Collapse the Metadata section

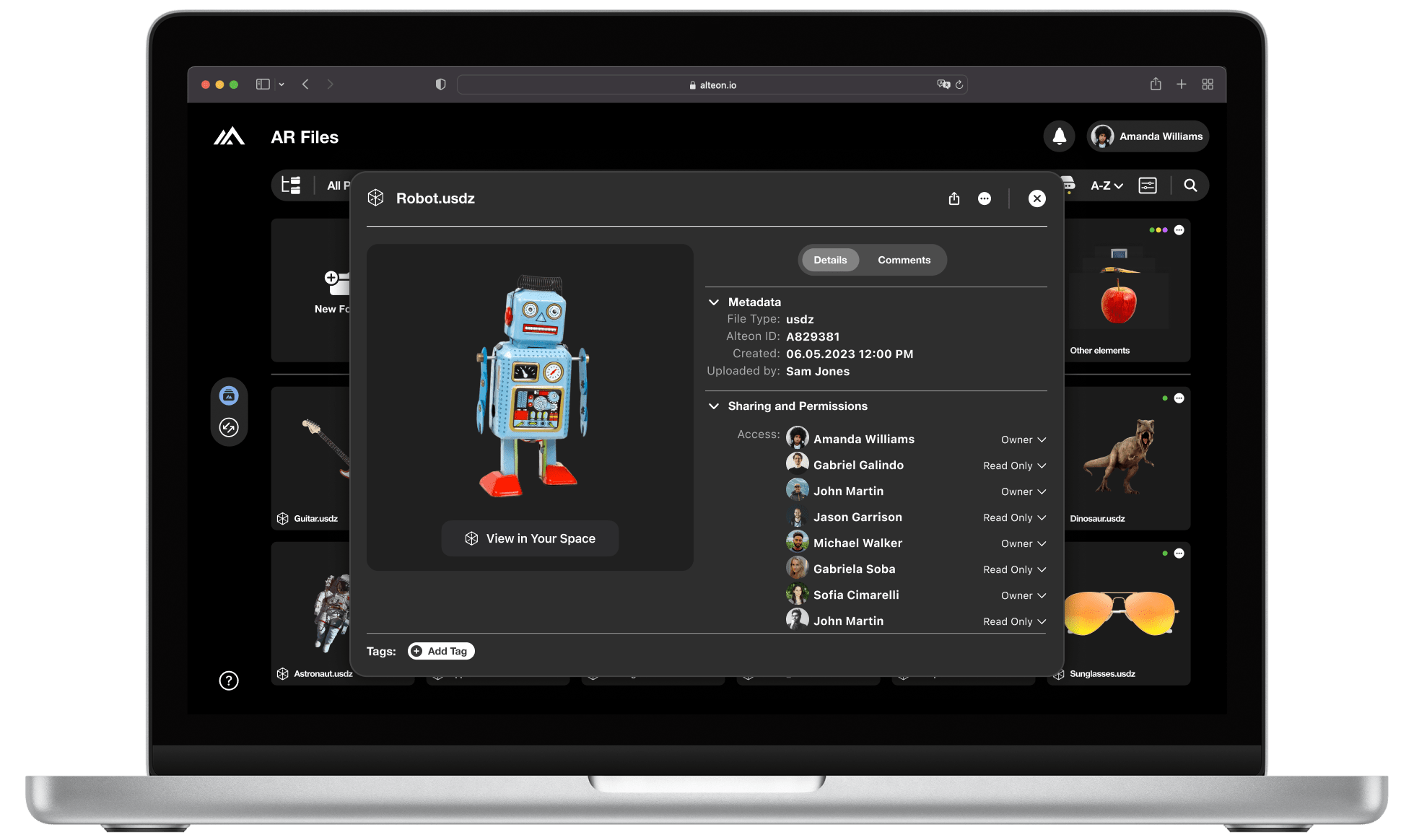pyautogui.click(x=714, y=301)
